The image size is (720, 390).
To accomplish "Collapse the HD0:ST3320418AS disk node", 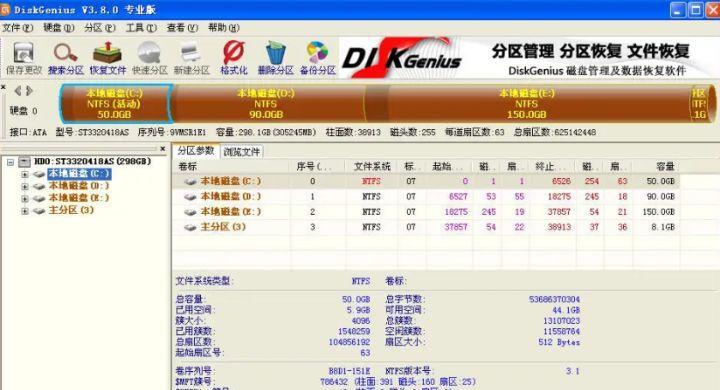I will tap(10, 162).
